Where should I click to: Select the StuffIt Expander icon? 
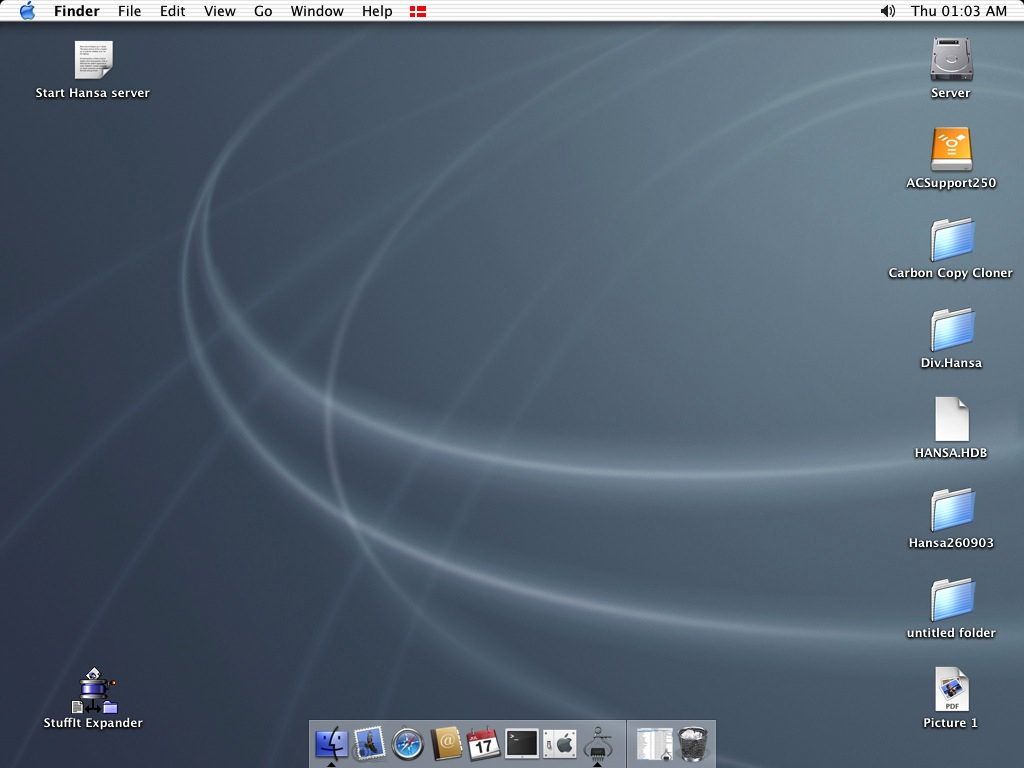94,690
